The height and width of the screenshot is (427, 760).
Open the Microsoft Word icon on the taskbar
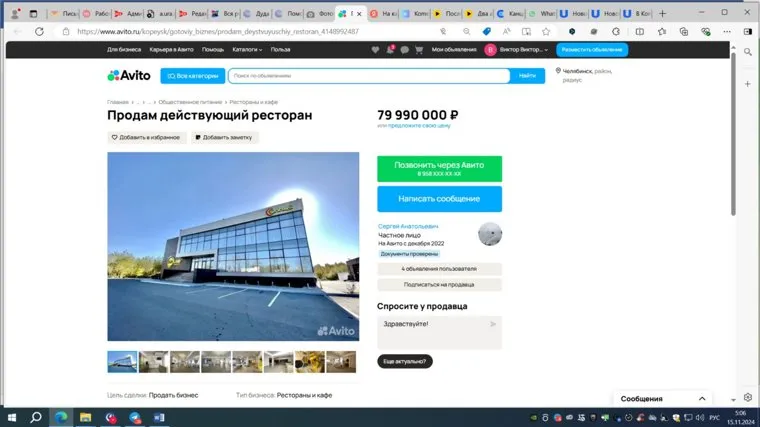159,417
